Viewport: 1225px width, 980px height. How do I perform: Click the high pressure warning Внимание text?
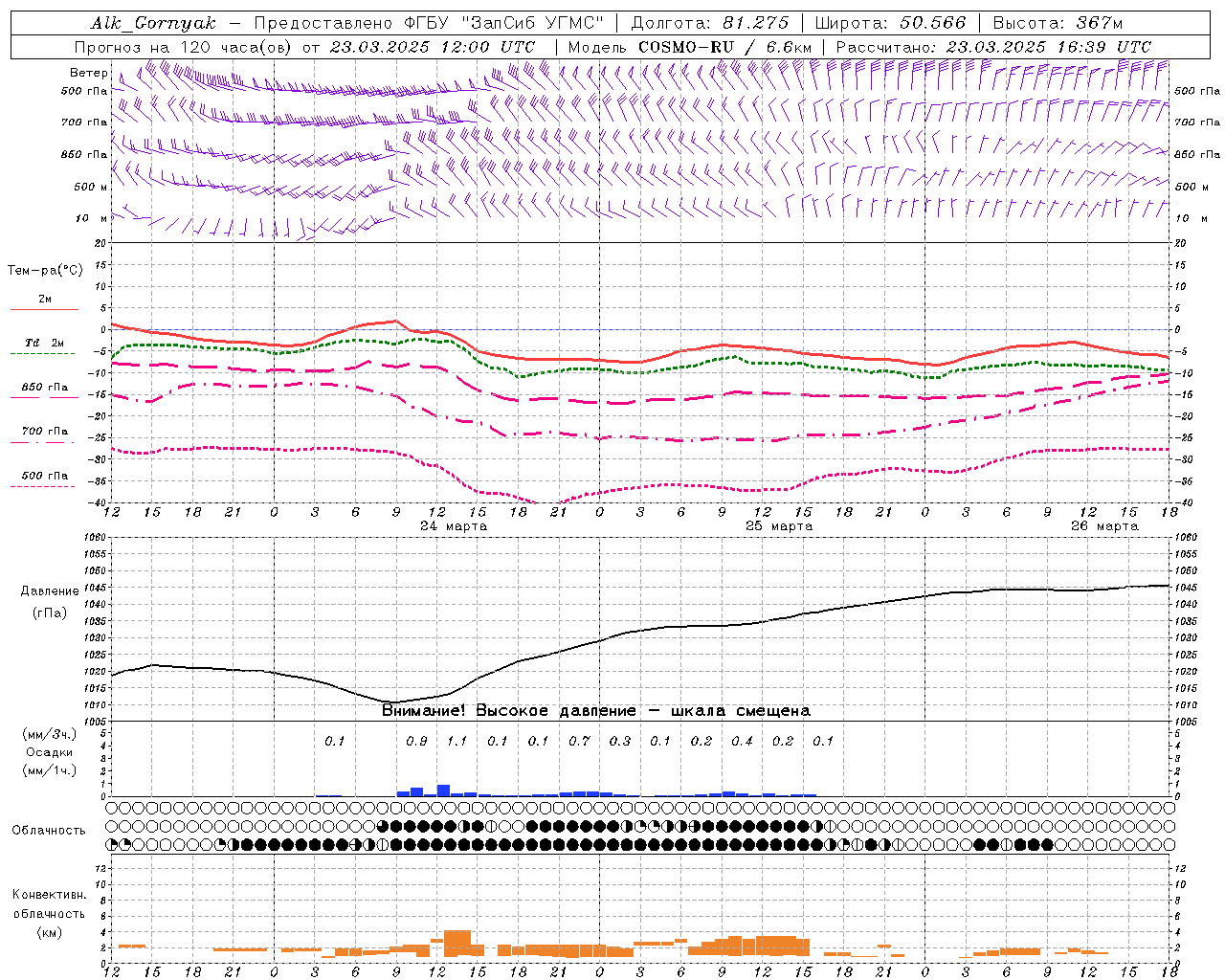(x=596, y=711)
